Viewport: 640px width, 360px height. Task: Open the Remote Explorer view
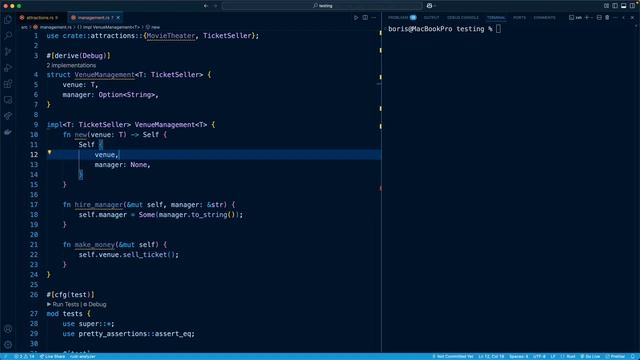coord(8,100)
